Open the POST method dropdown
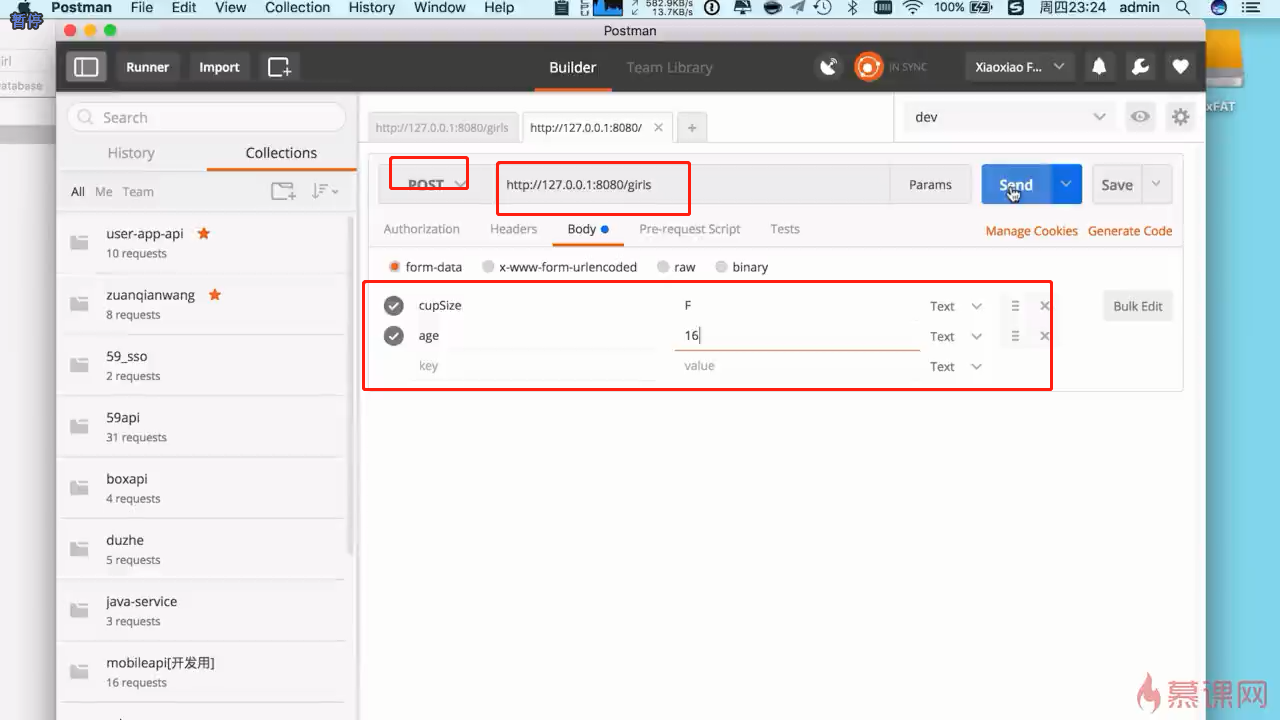This screenshot has width=1280, height=720. 436,184
